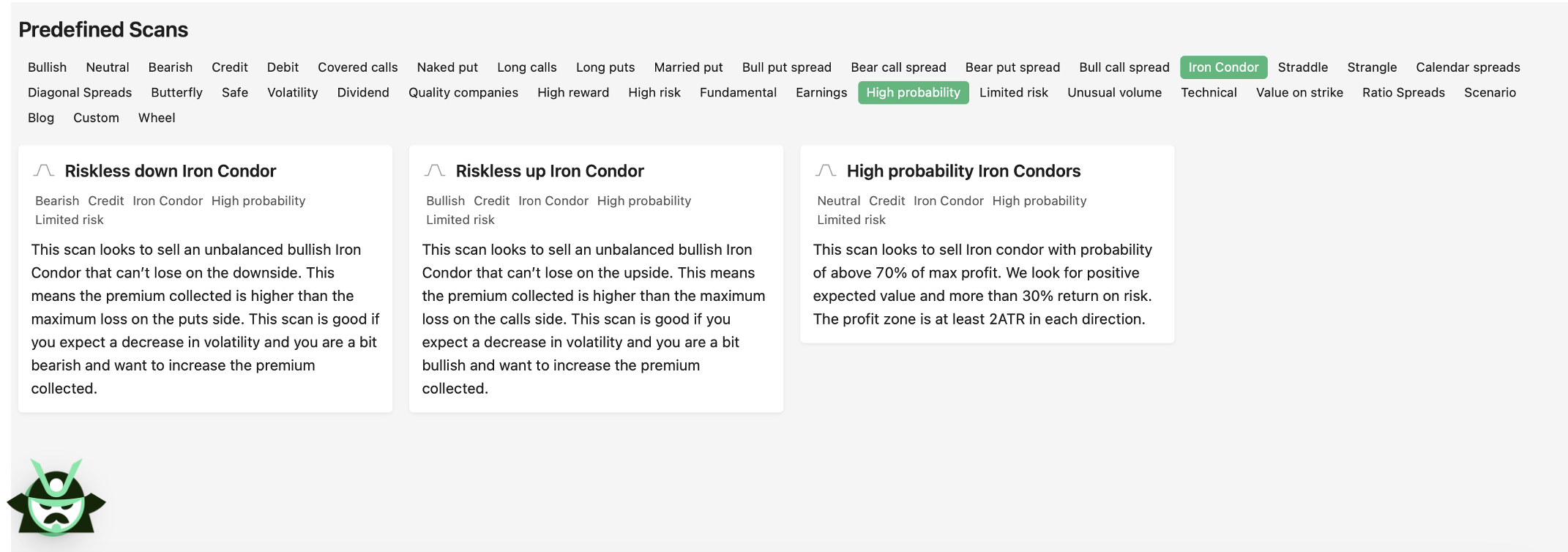Select the Butterfly scan category
The image size is (1568, 552).
[x=176, y=93]
